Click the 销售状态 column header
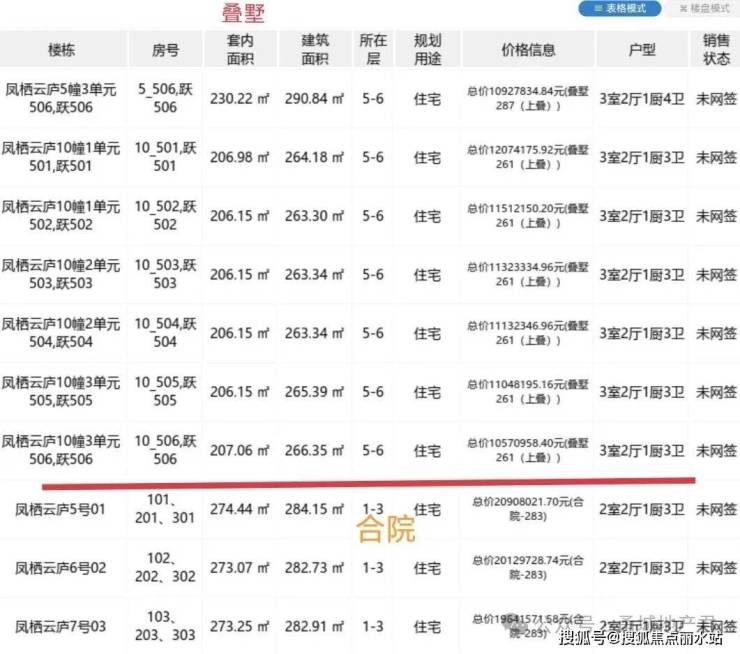 pos(716,50)
